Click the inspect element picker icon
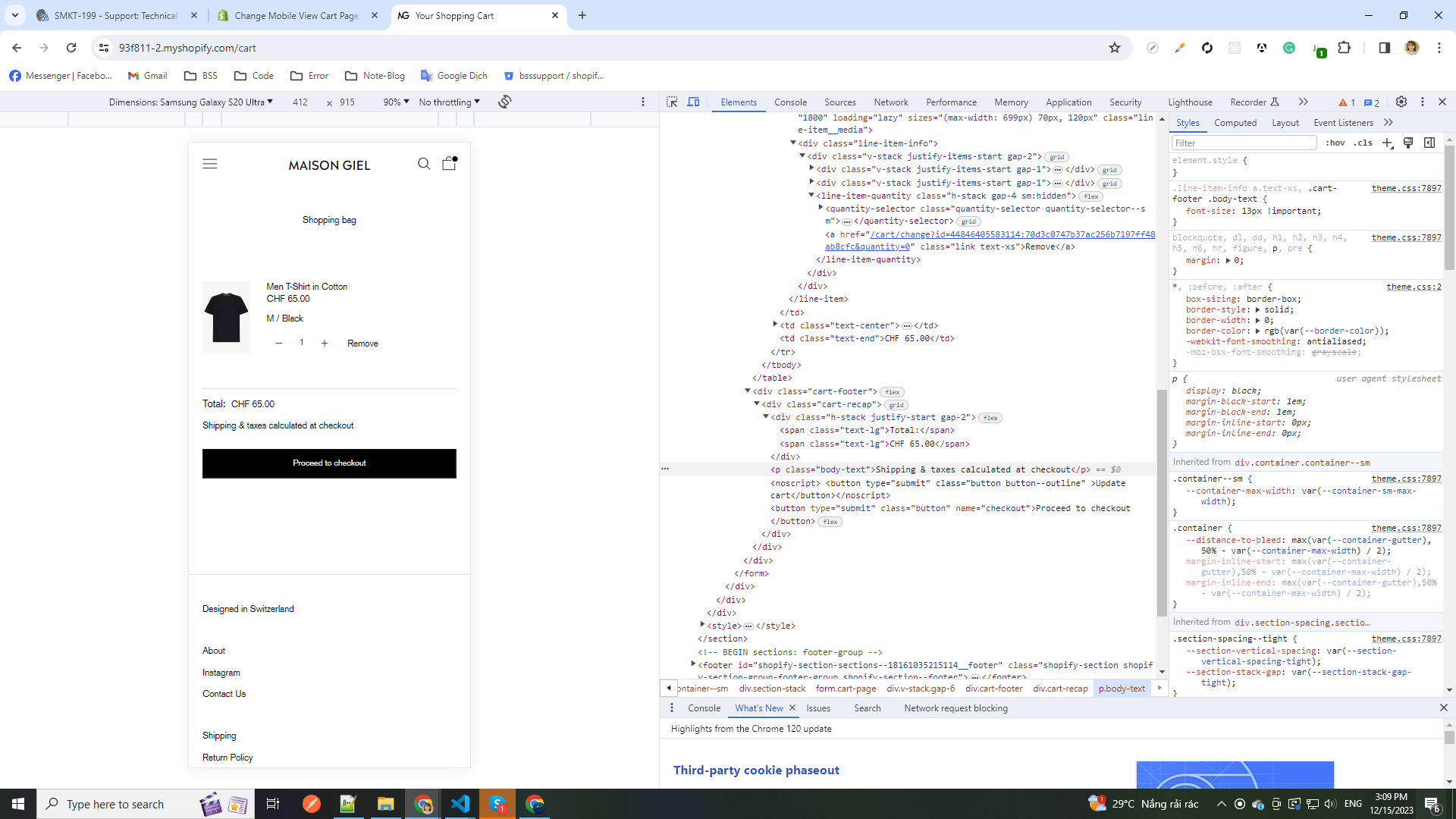The image size is (1456, 819). pyautogui.click(x=672, y=102)
